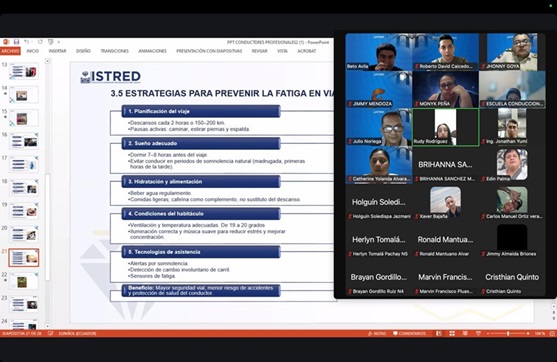This screenshot has height=362, width=557.
Task: Click the BRIHANNA SANCHEZ participant tile
Action: coord(445,165)
